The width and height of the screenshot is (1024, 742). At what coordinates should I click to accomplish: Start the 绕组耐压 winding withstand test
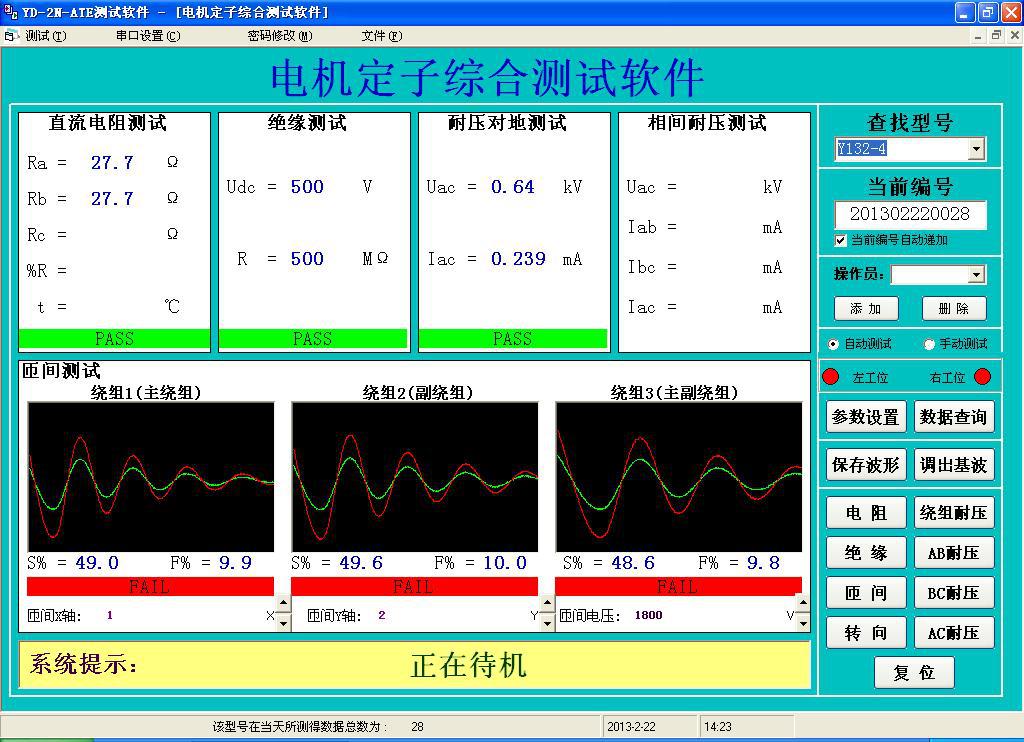tap(953, 513)
